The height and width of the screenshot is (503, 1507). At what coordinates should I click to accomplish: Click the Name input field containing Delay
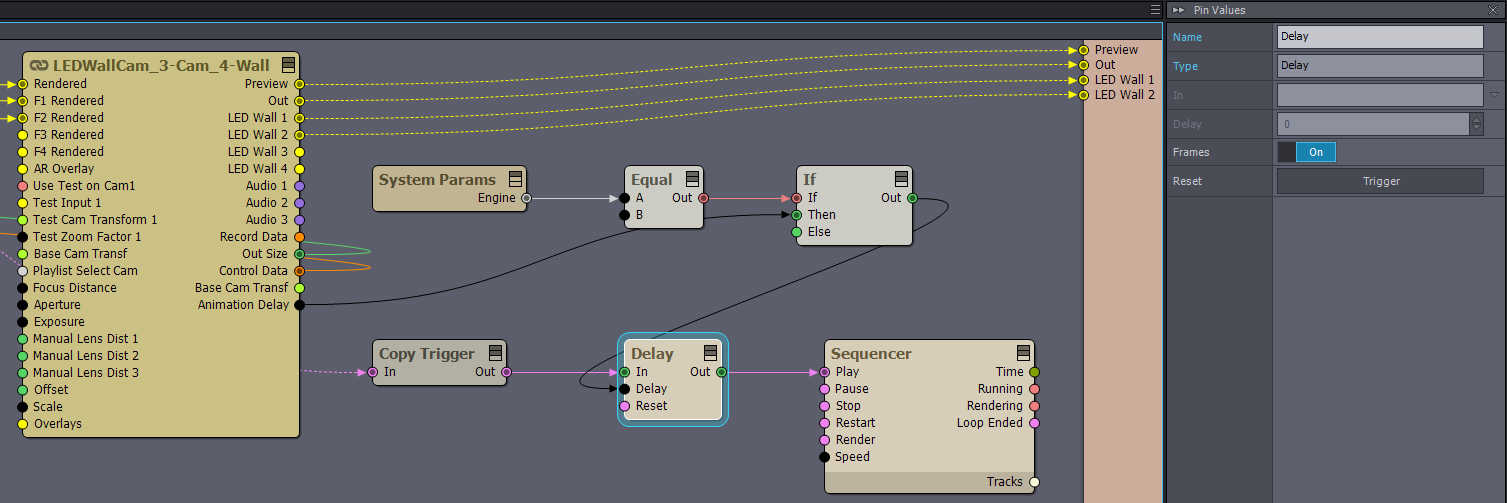click(x=1379, y=37)
